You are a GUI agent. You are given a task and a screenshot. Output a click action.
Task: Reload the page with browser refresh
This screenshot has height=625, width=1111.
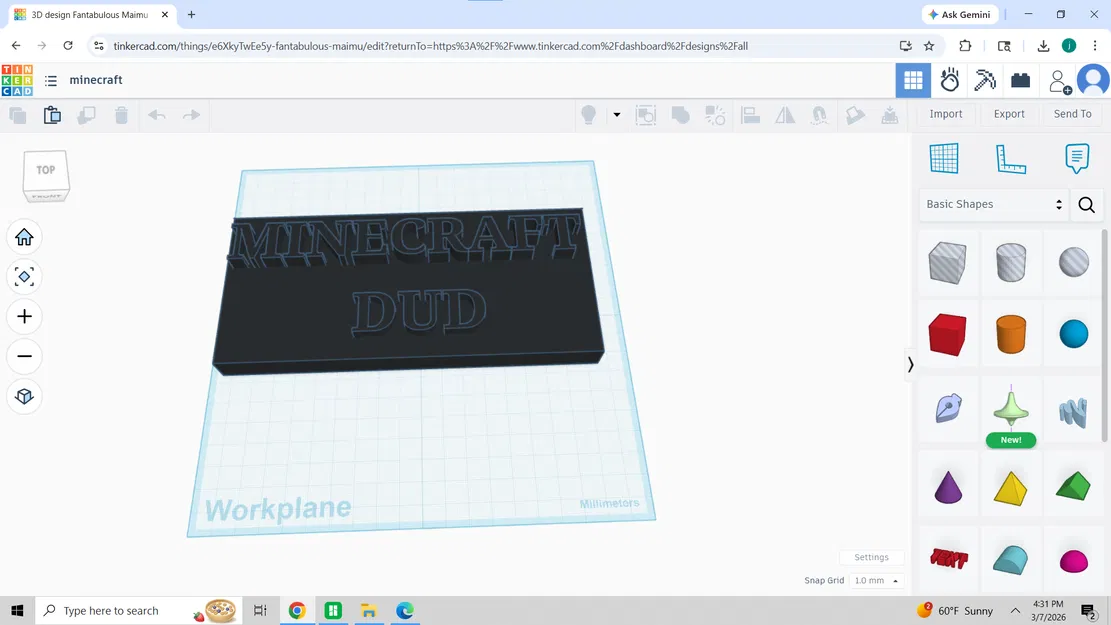(x=68, y=45)
